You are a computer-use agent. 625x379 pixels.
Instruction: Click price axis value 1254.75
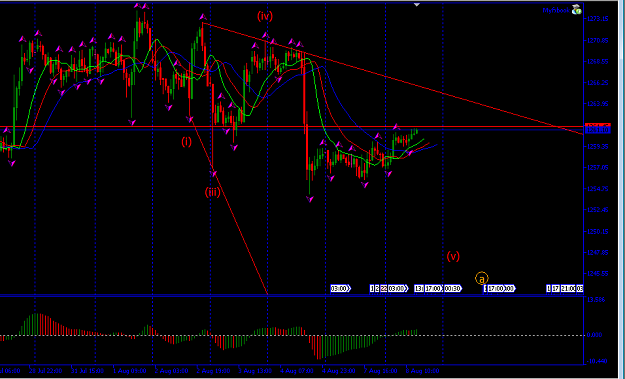click(x=597, y=189)
